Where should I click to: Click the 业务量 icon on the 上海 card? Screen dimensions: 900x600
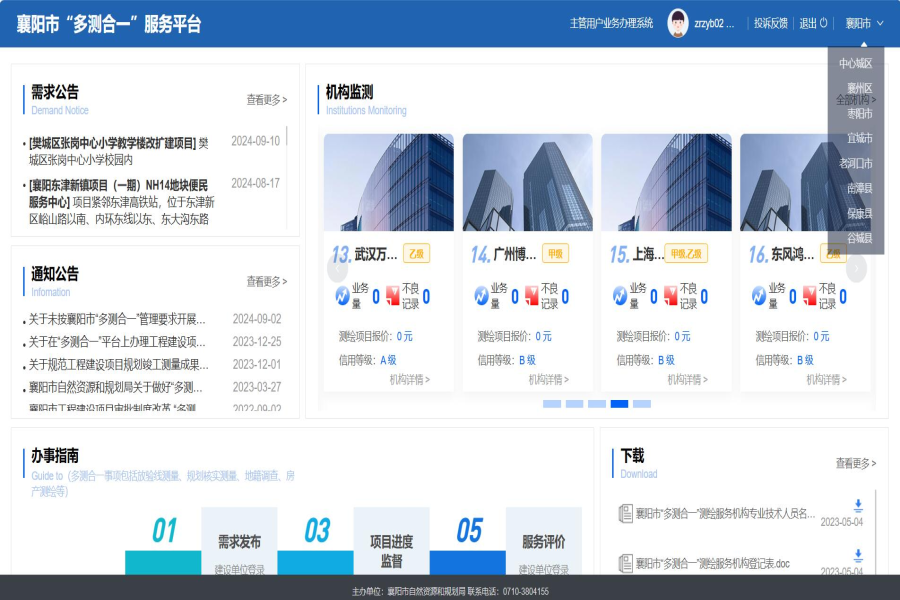tap(620, 296)
